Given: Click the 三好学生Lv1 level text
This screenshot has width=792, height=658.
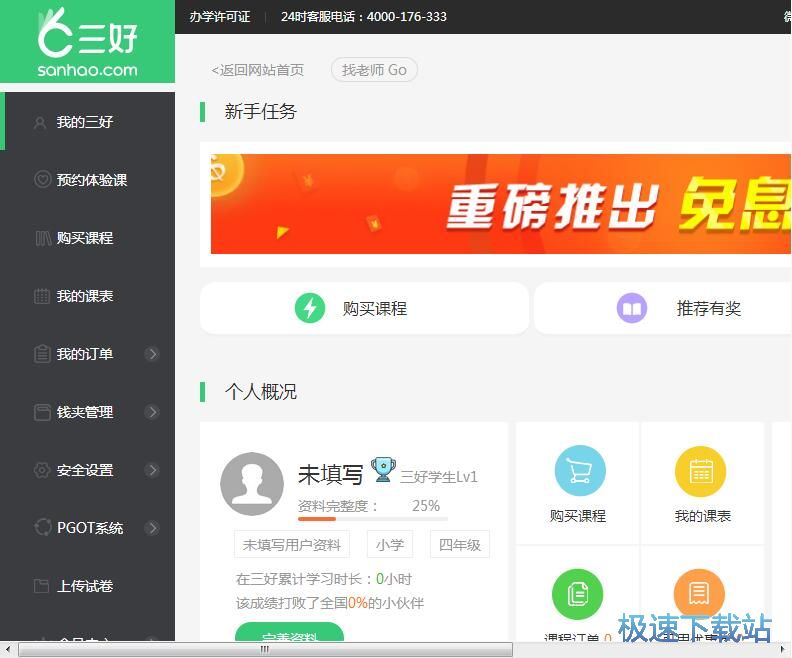Looking at the screenshot, I should pyautogui.click(x=438, y=476).
